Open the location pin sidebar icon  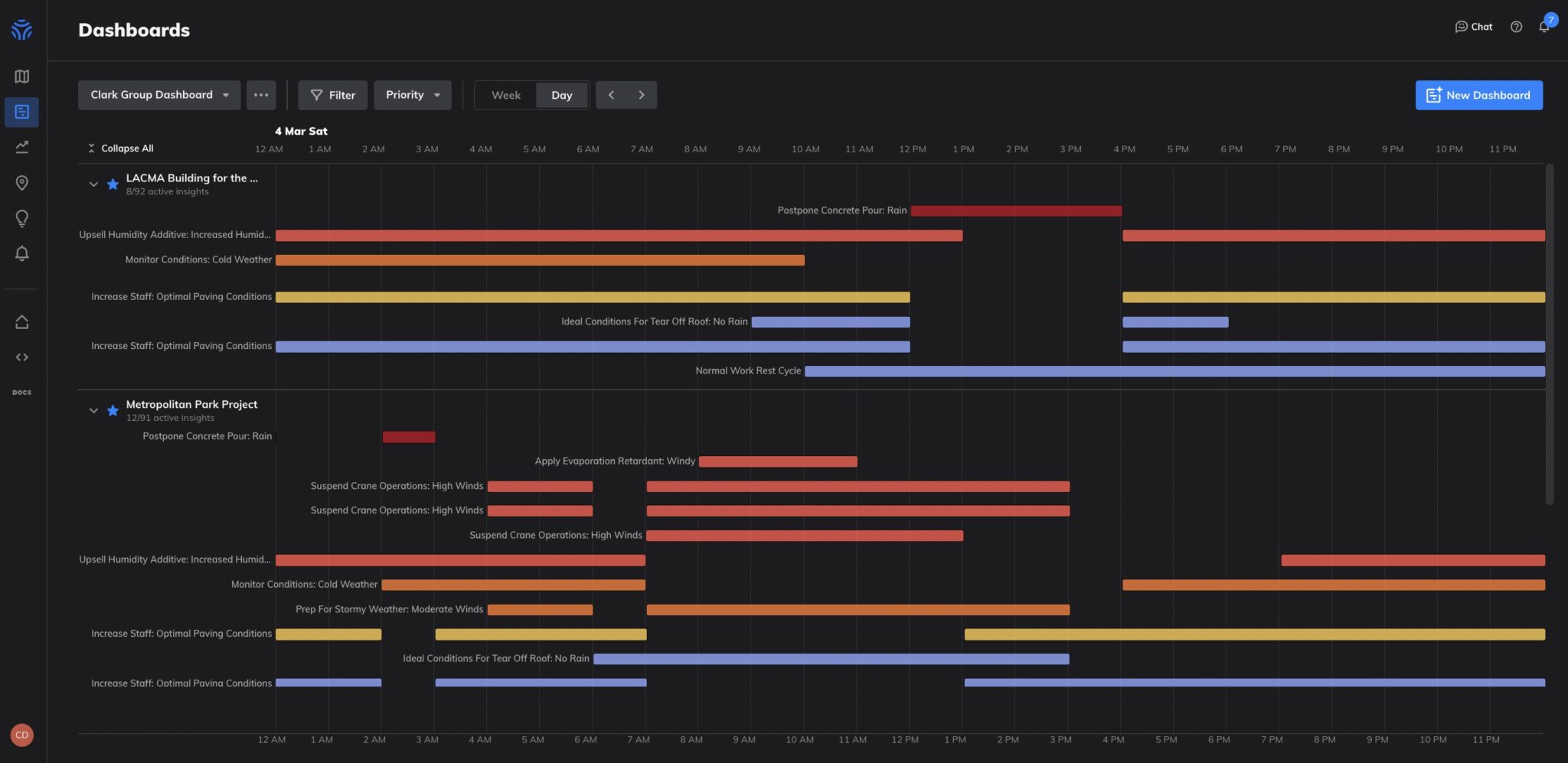(x=21, y=183)
